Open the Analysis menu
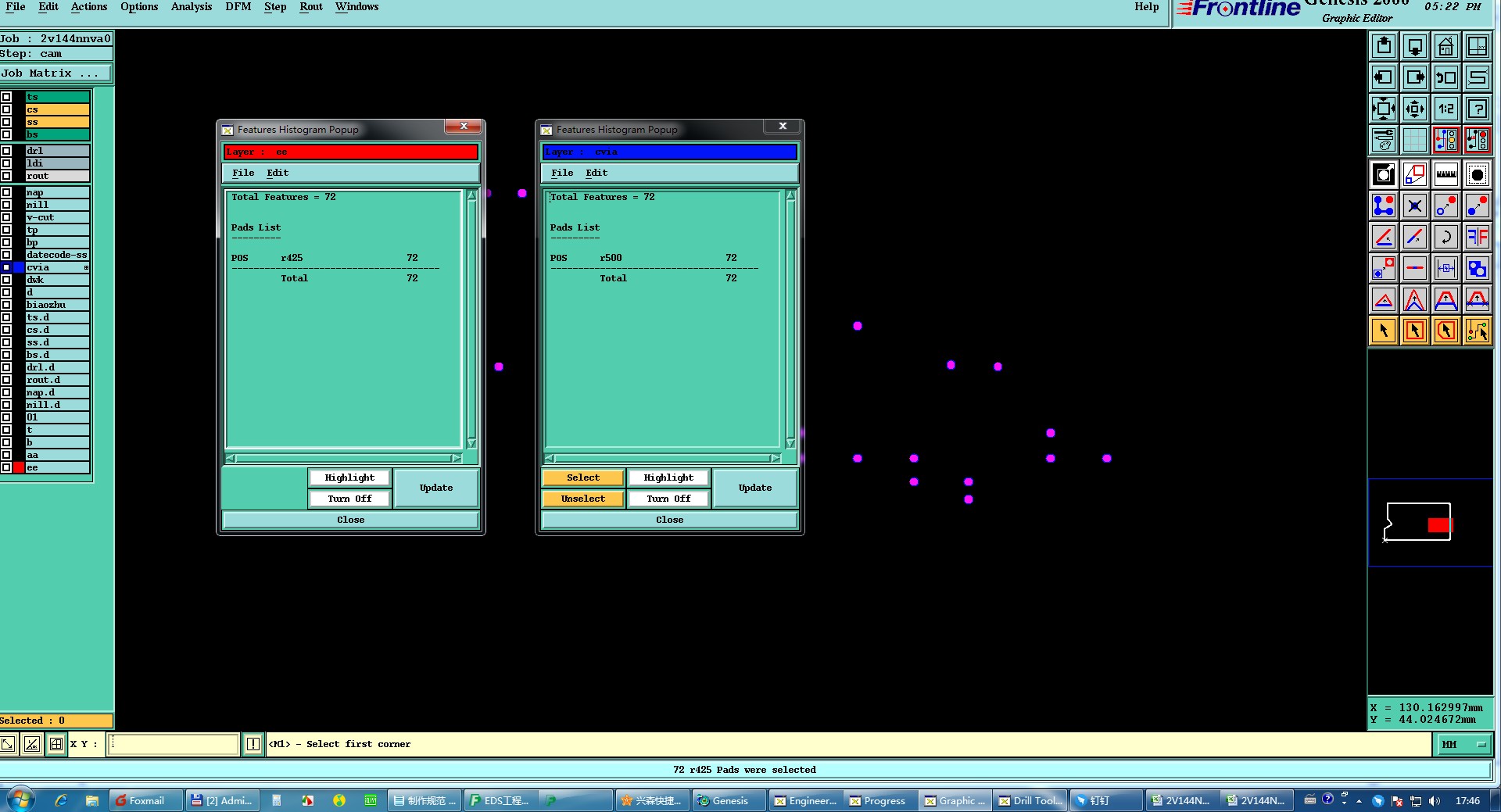 click(x=192, y=7)
